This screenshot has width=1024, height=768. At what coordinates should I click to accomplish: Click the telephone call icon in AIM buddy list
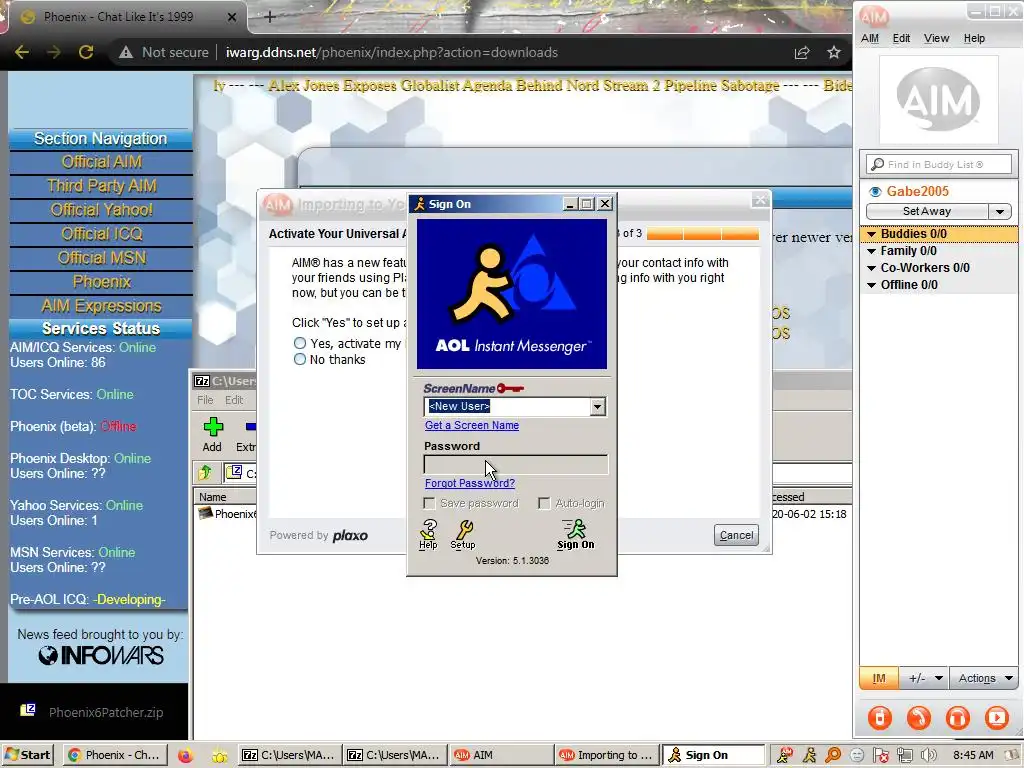pyautogui.click(x=918, y=717)
